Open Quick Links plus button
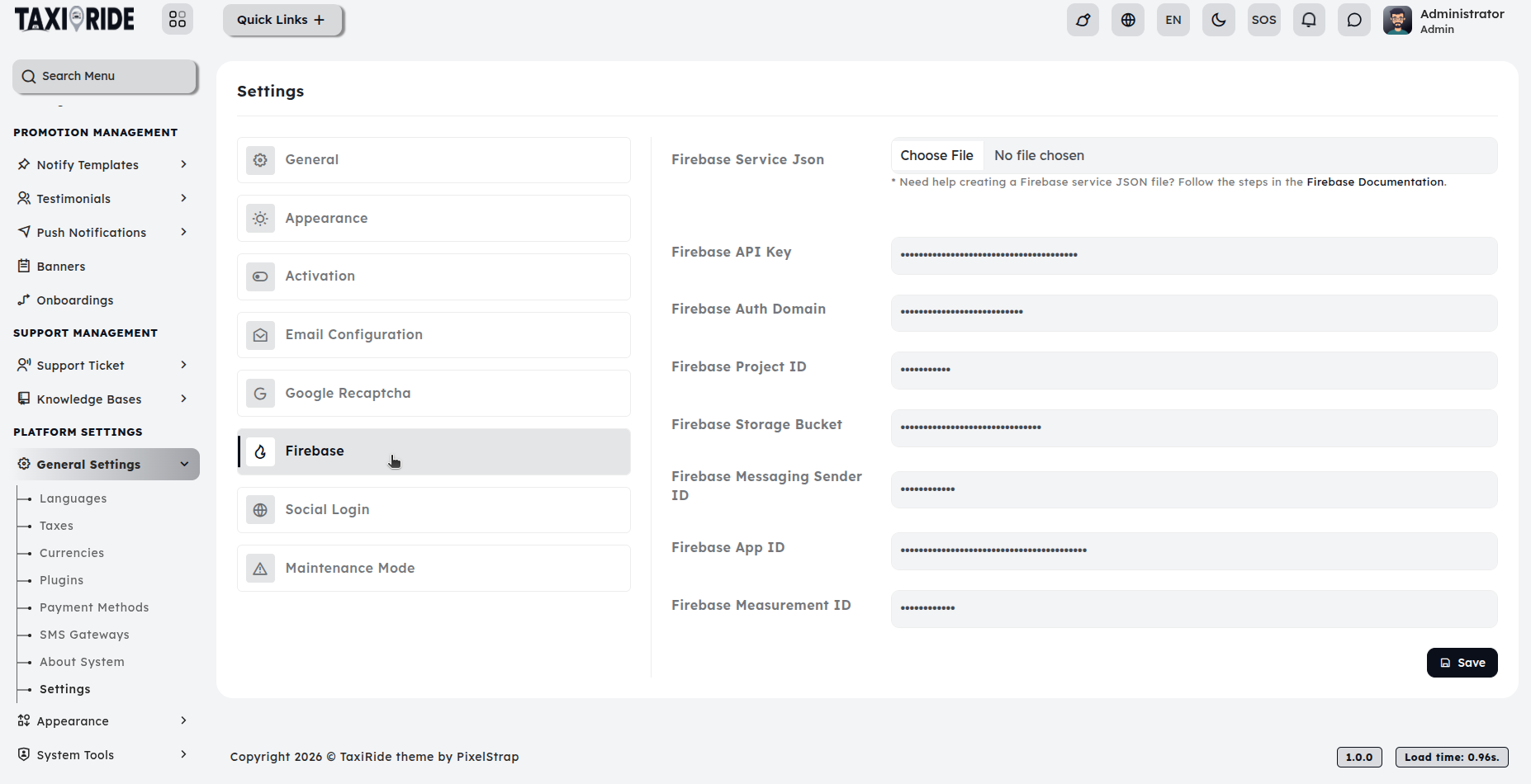This screenshot has height=784, width=1531. click(282, 20)
